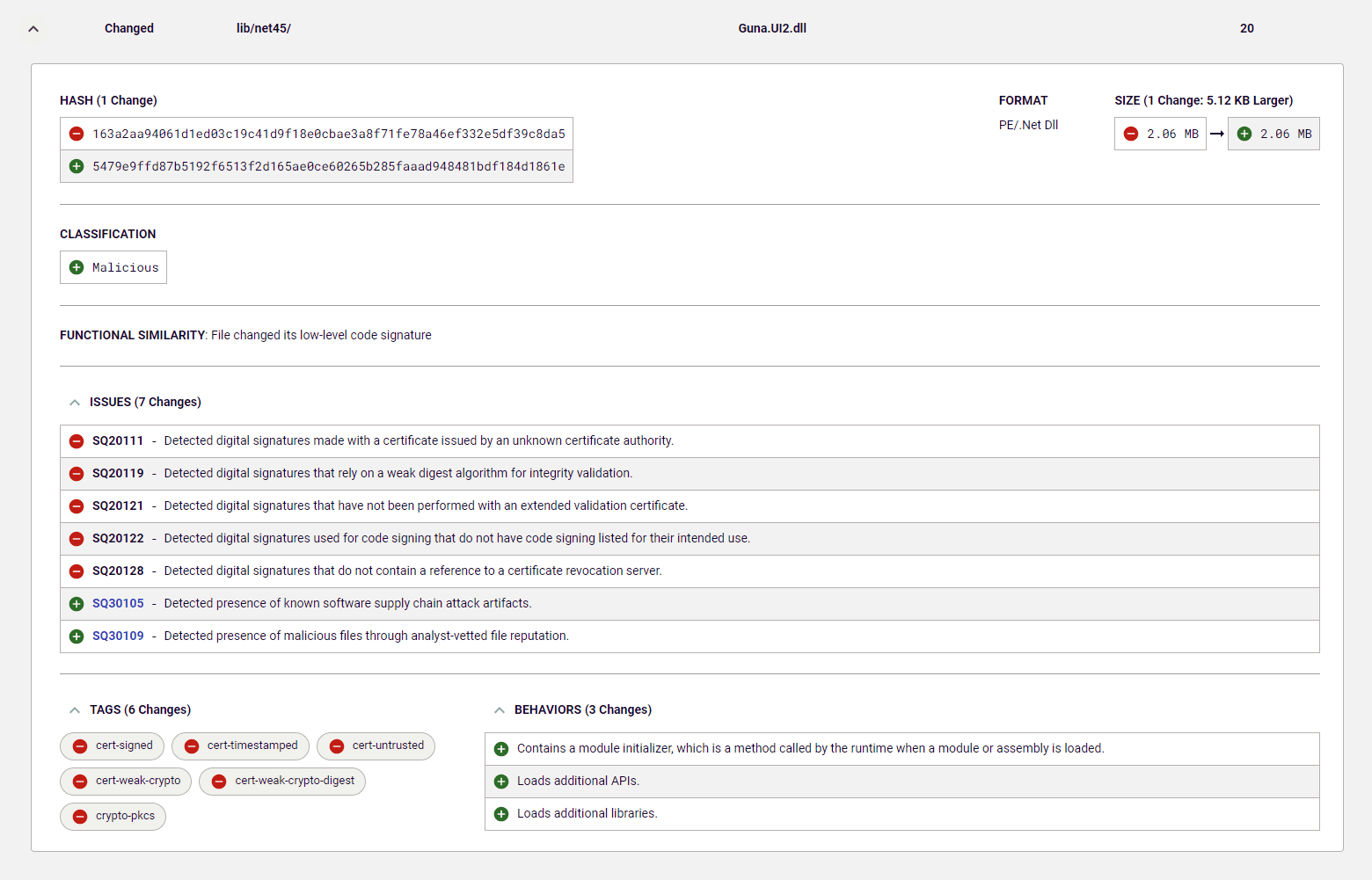Select the cert-weak-crypto-digest tag
1372x880 pixels.
point(282,782)
